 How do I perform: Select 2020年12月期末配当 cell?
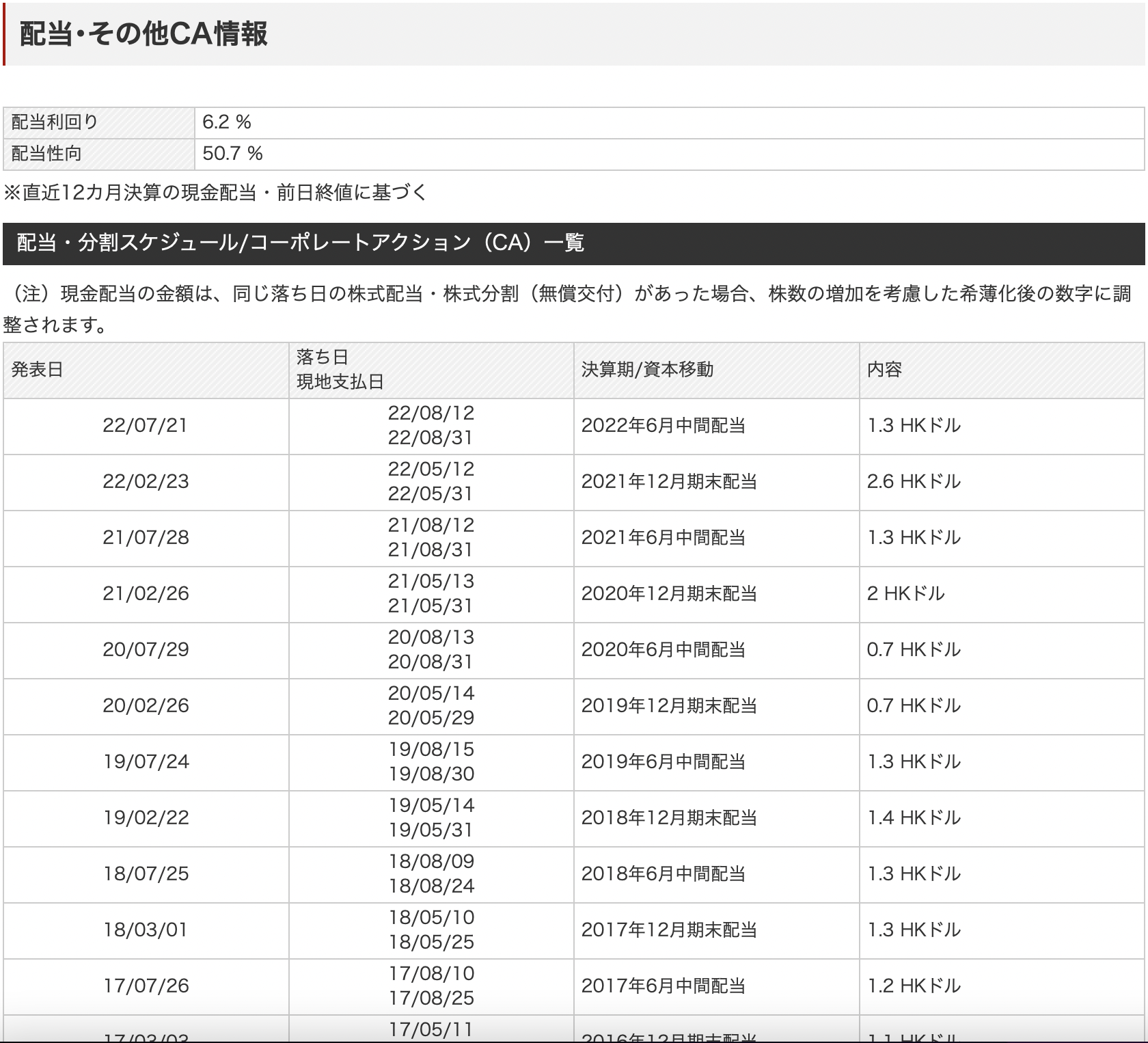[x=717, y=595]
